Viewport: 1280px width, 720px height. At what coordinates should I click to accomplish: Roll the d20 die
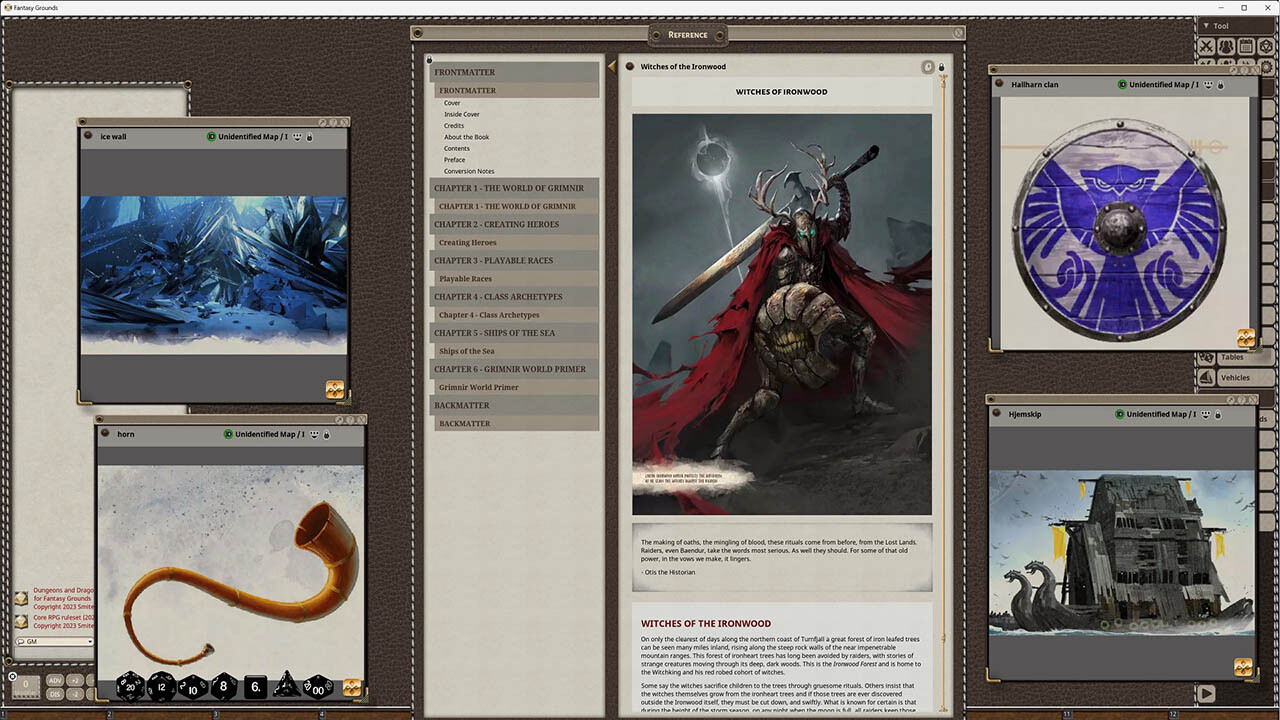click(131, 687)
